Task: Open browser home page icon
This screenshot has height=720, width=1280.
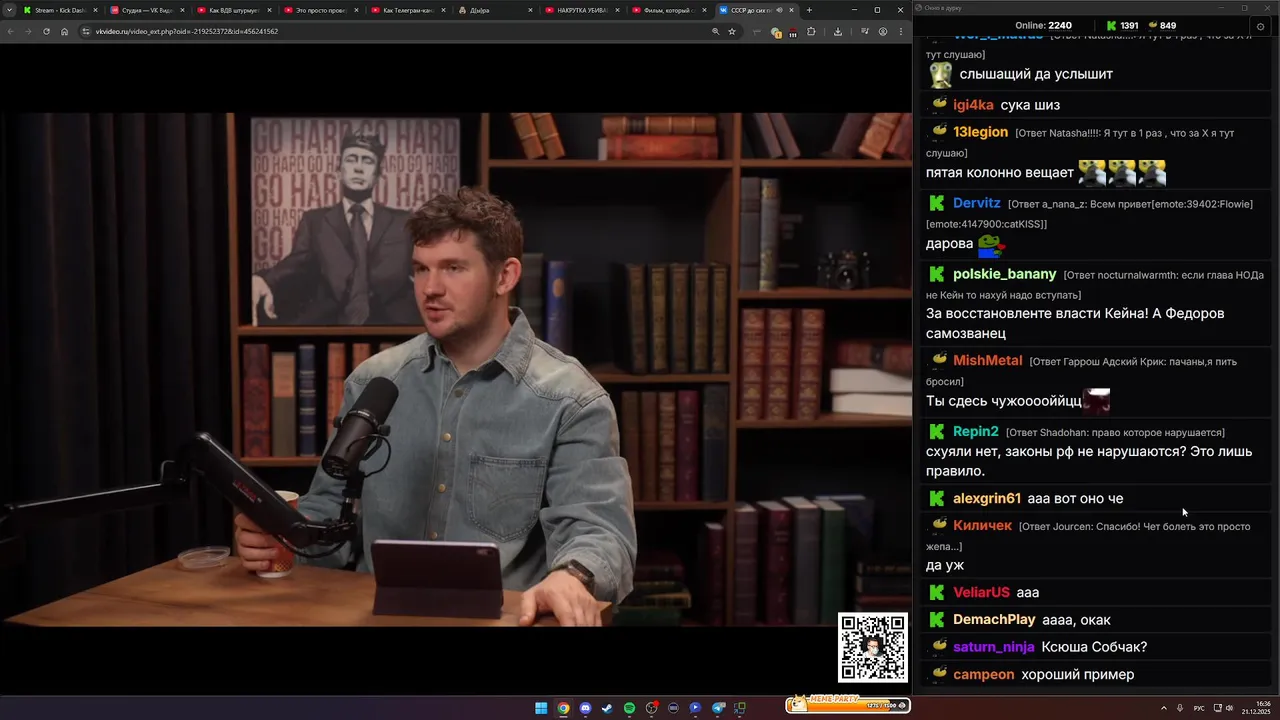Action: pos(64,31)
